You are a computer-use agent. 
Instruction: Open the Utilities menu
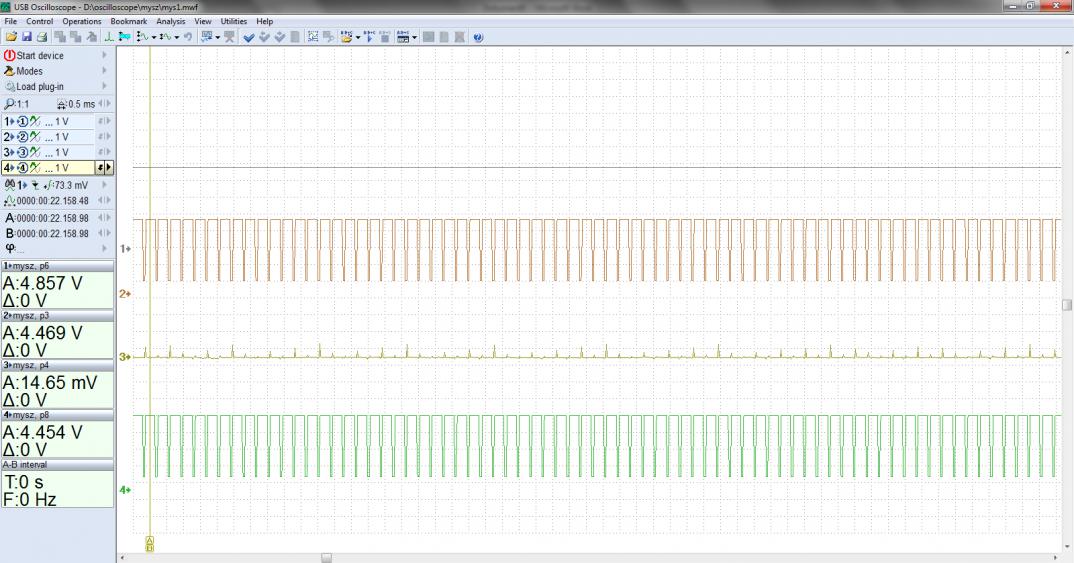tap(233, 21)
